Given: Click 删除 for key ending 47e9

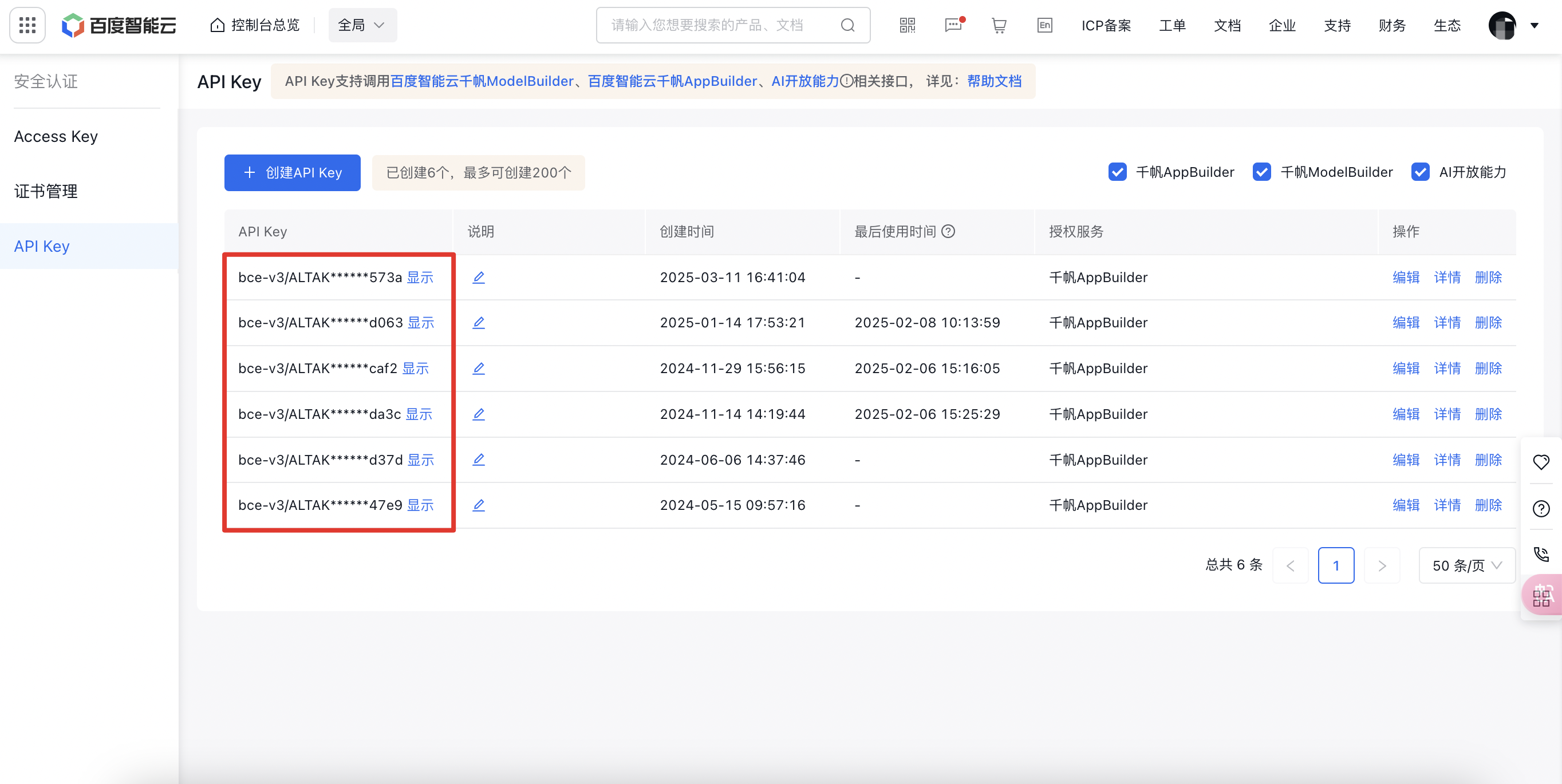Looking at the screenshot, I should (x=1488, y=505).
